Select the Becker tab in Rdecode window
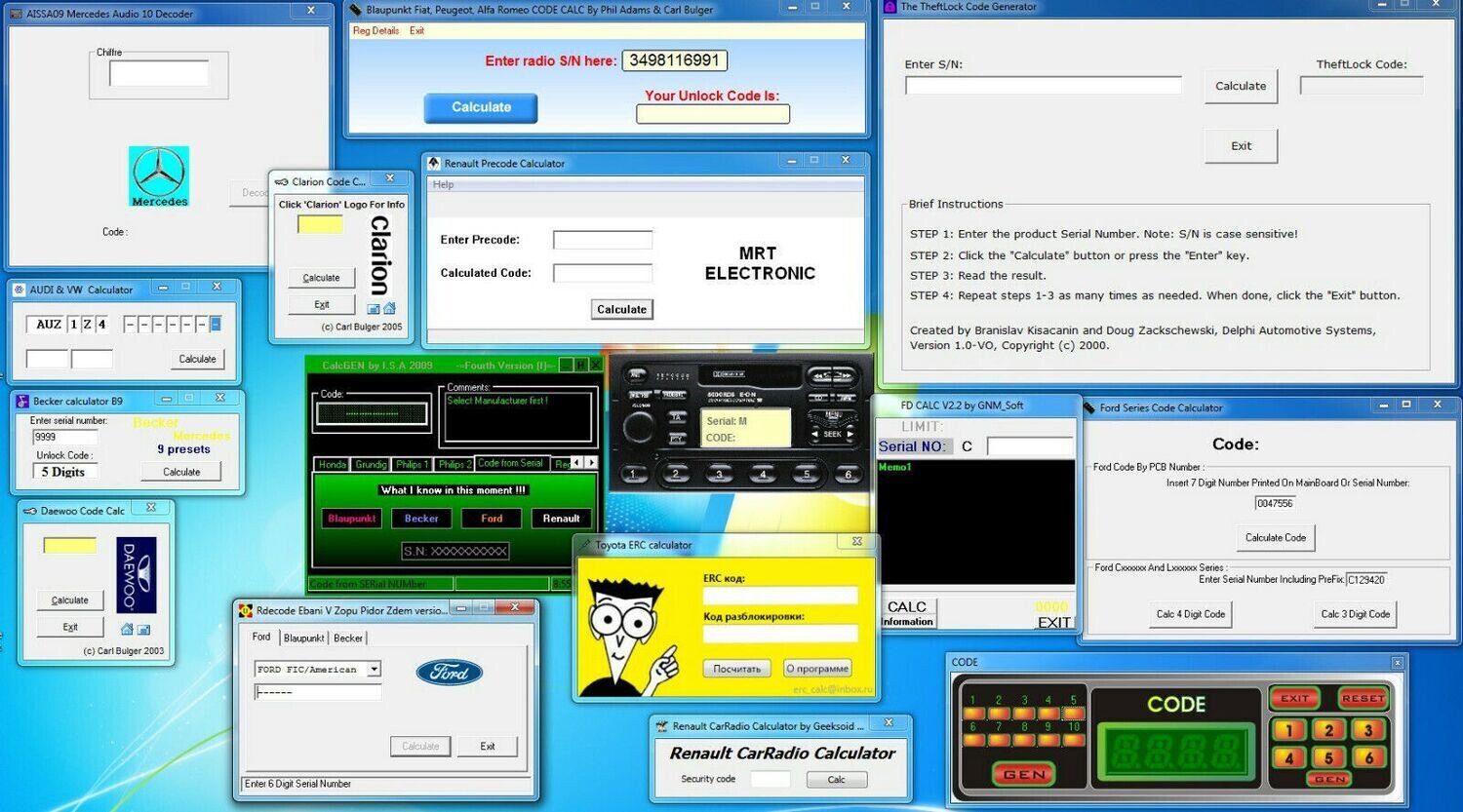 tap(348, 638)
